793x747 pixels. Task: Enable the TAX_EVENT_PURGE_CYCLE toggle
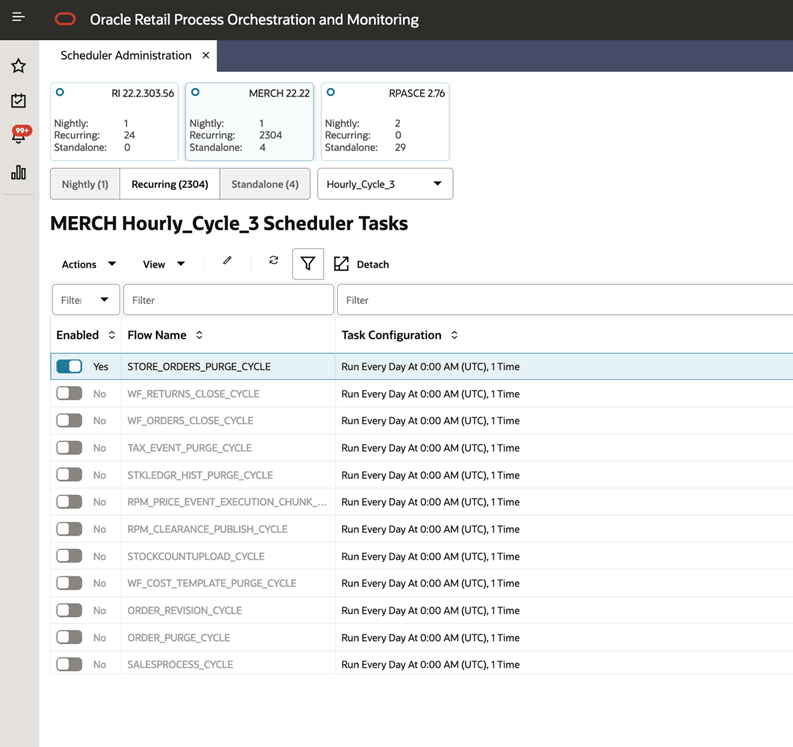69,448
